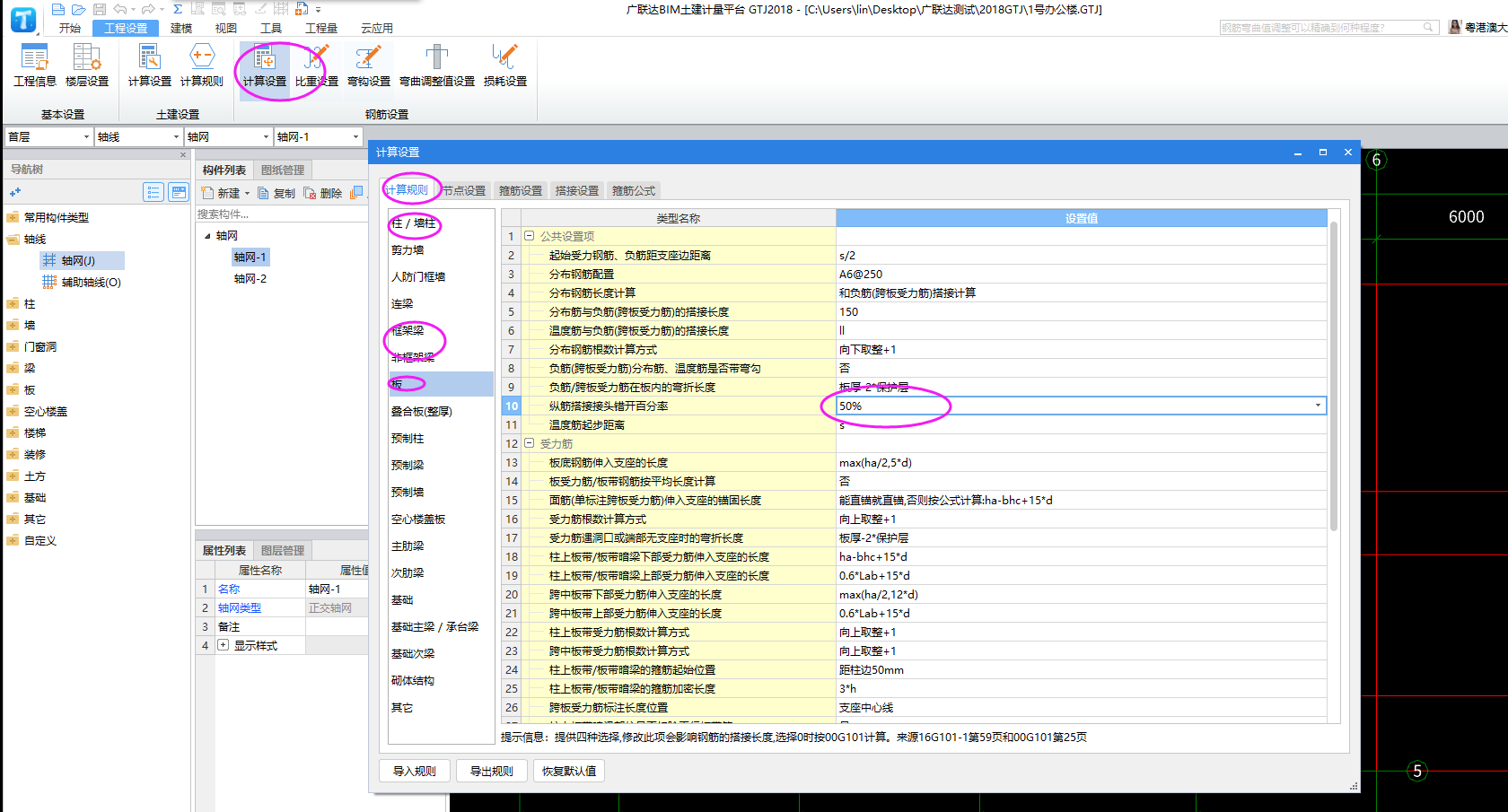This screenshot has height=812, width=1508.
Task: Switch to the 视图 ribbon tab
Action: 226,28
